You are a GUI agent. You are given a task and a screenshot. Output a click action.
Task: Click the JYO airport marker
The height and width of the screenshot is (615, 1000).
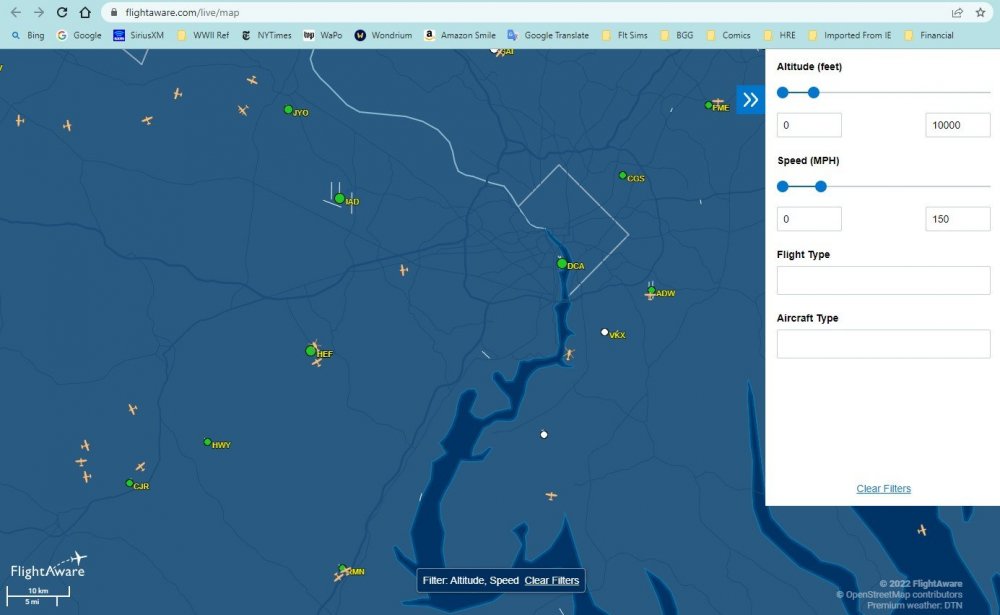288,111
